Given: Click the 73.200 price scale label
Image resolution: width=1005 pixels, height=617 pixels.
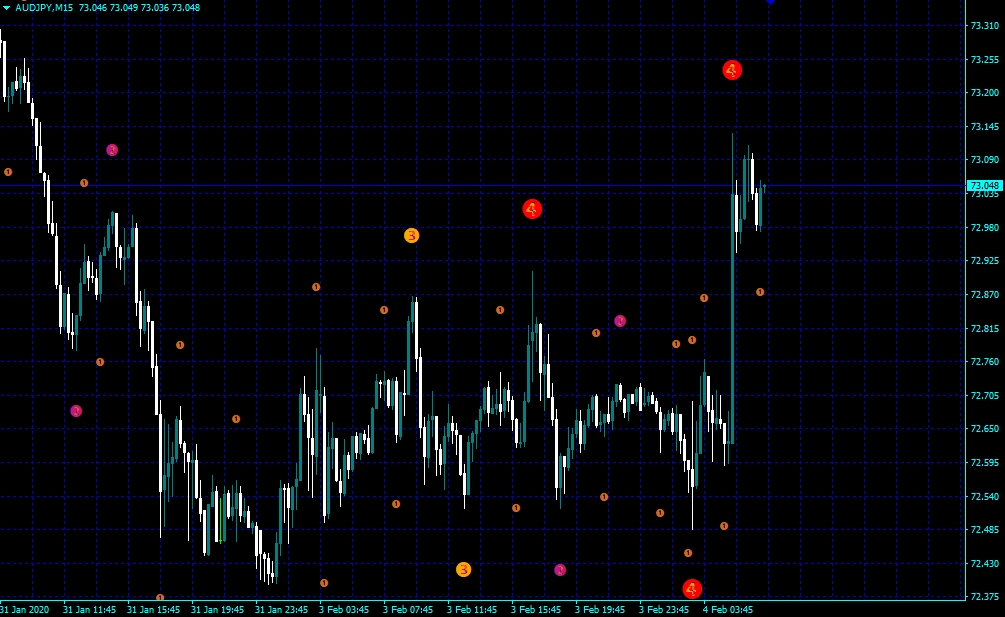Looking at the screenshot, I should coord(984,93).
